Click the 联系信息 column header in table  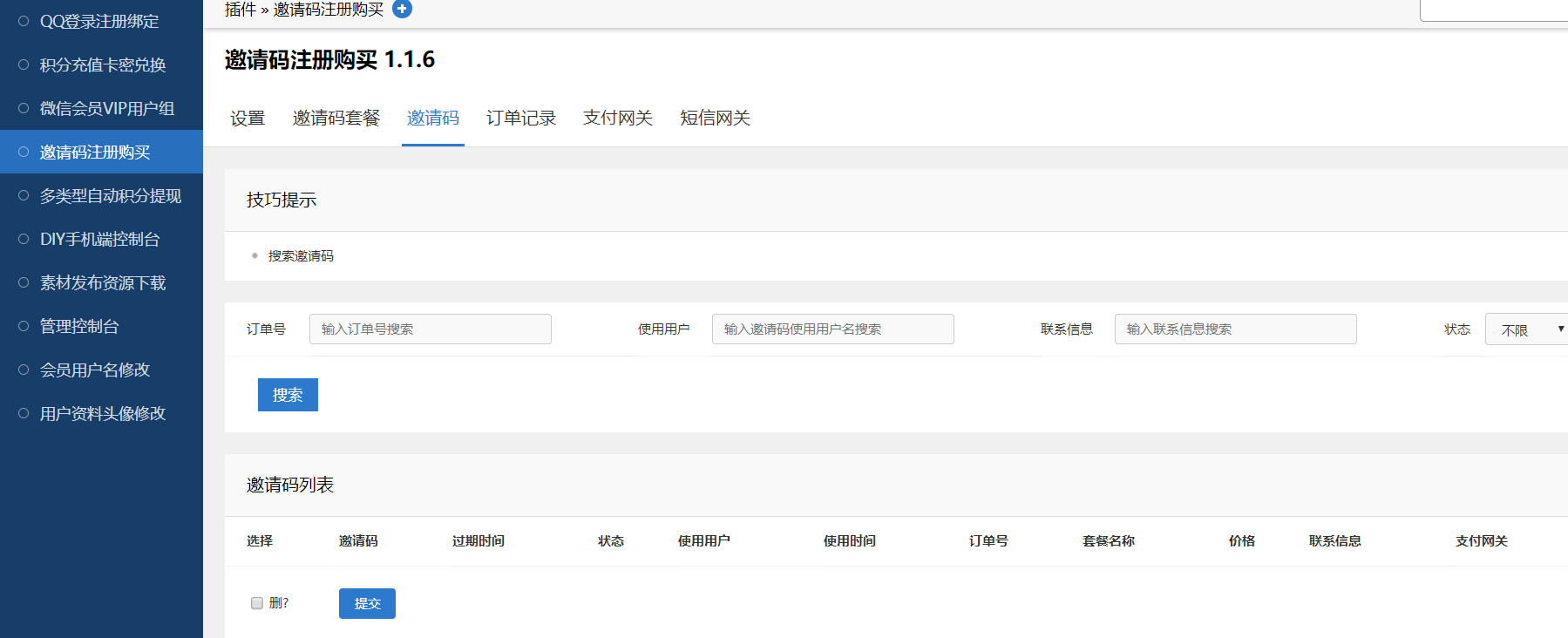point(1335,540)
